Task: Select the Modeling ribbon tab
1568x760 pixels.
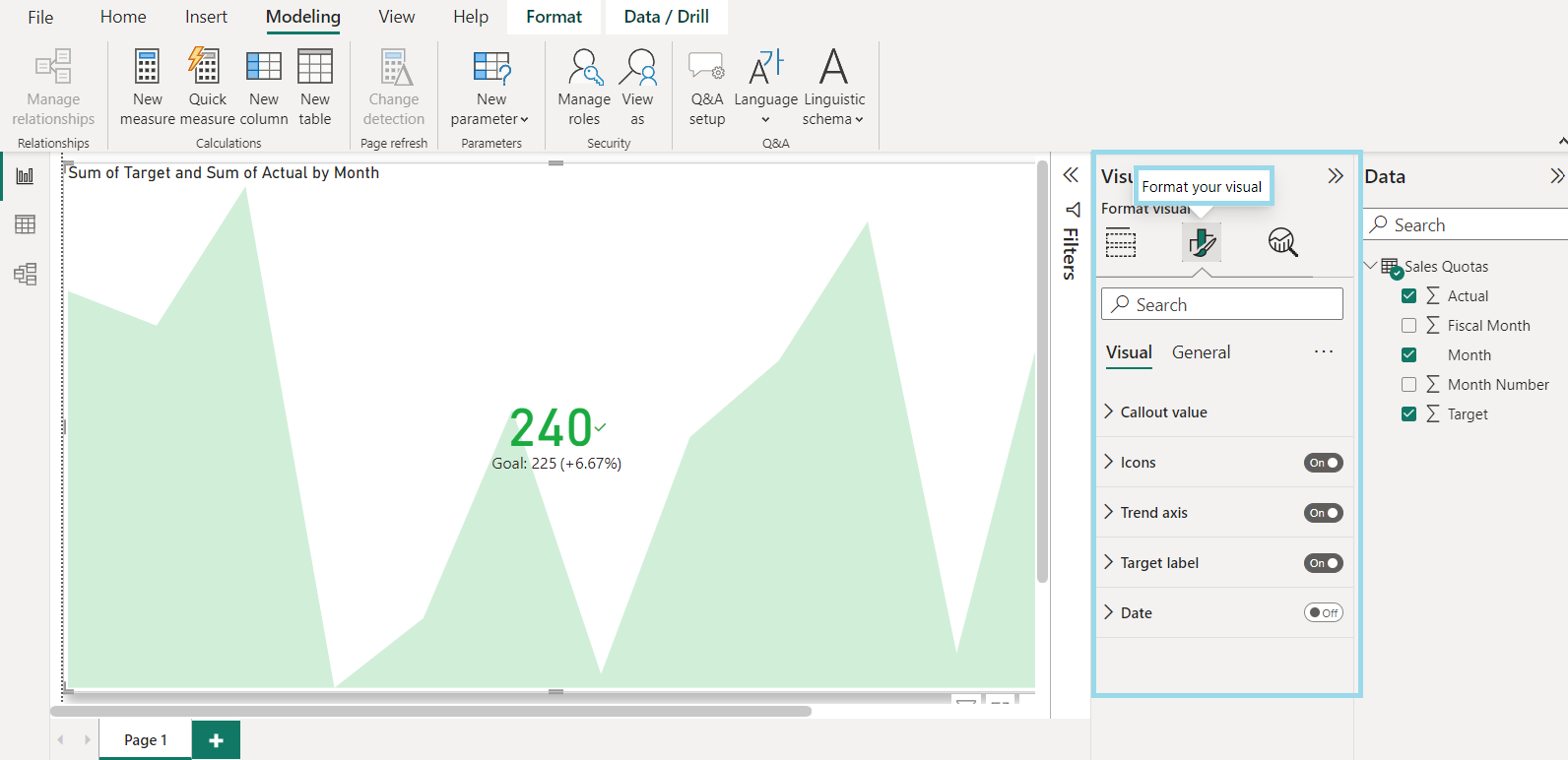Action: (303, 17)
